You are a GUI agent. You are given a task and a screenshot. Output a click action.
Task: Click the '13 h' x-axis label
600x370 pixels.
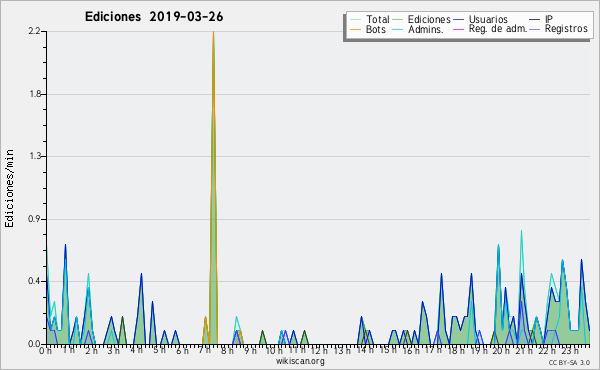point(341,350)
